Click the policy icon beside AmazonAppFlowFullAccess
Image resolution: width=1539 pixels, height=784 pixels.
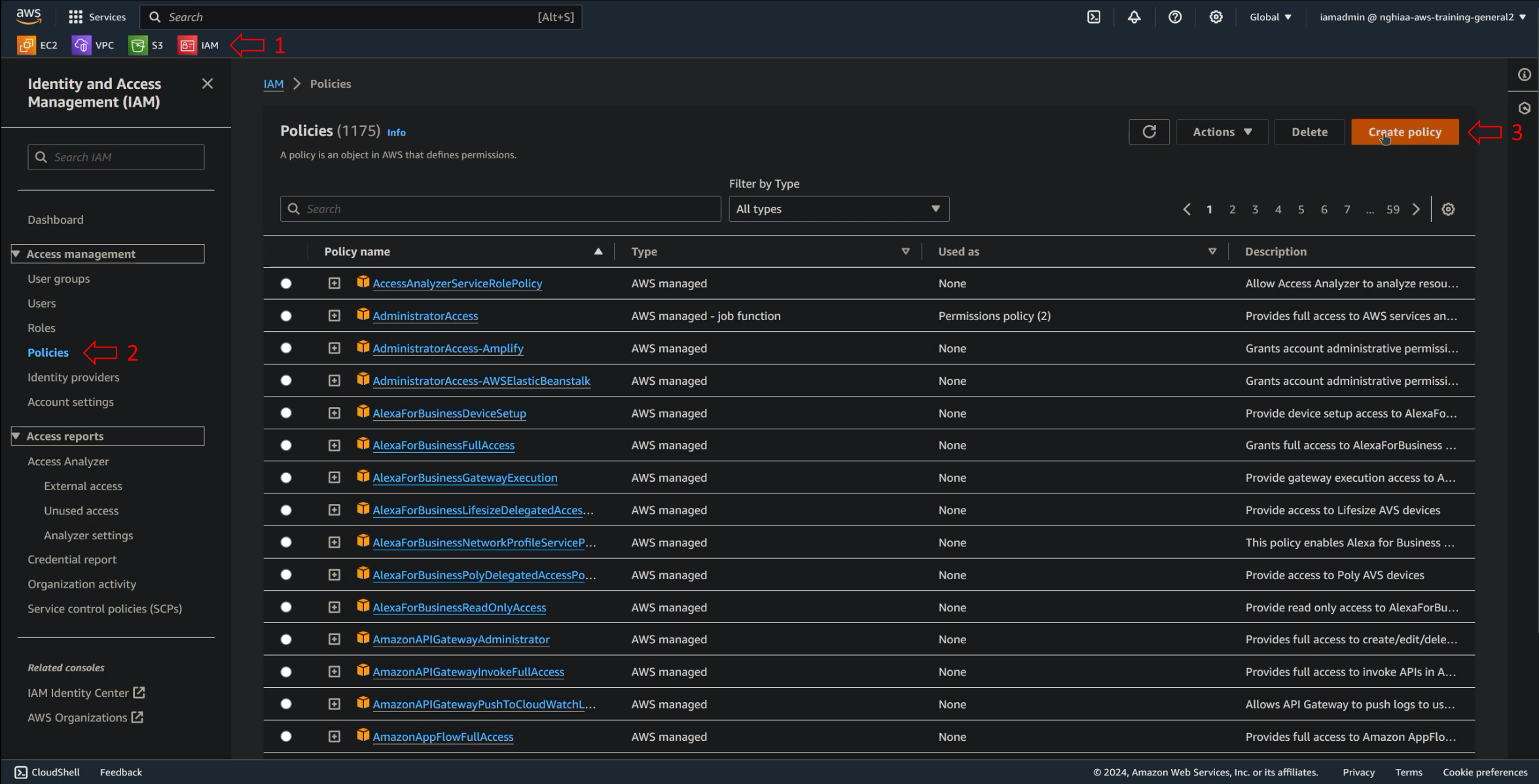tap(363, 736)
